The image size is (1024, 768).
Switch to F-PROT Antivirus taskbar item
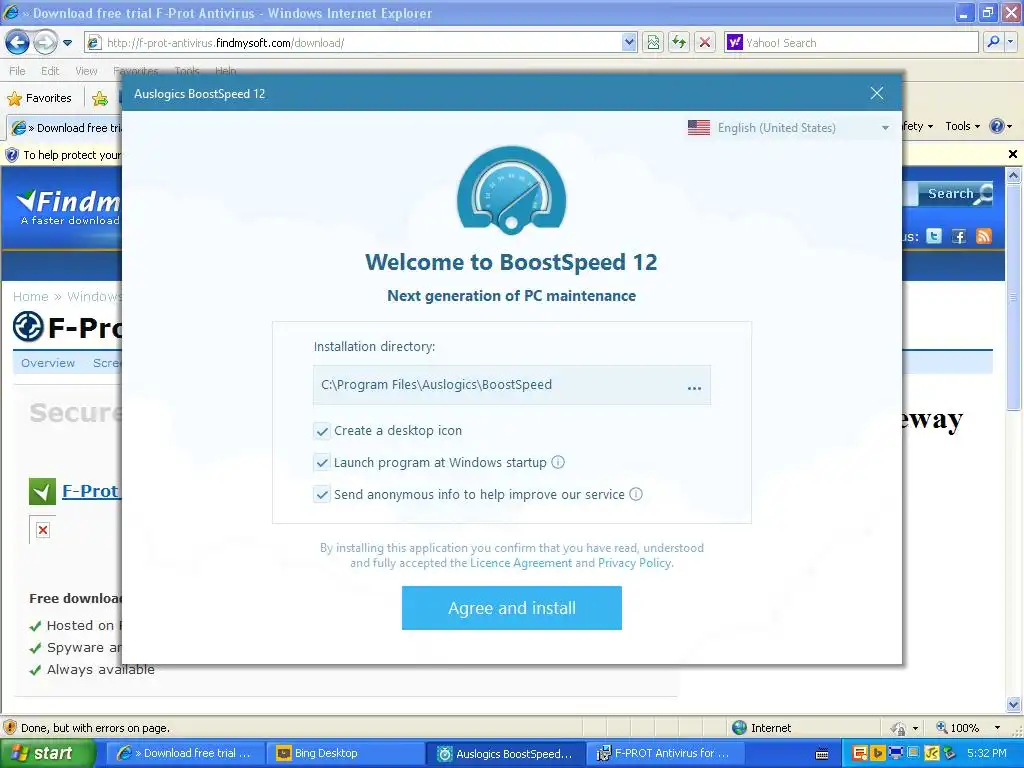666,754
